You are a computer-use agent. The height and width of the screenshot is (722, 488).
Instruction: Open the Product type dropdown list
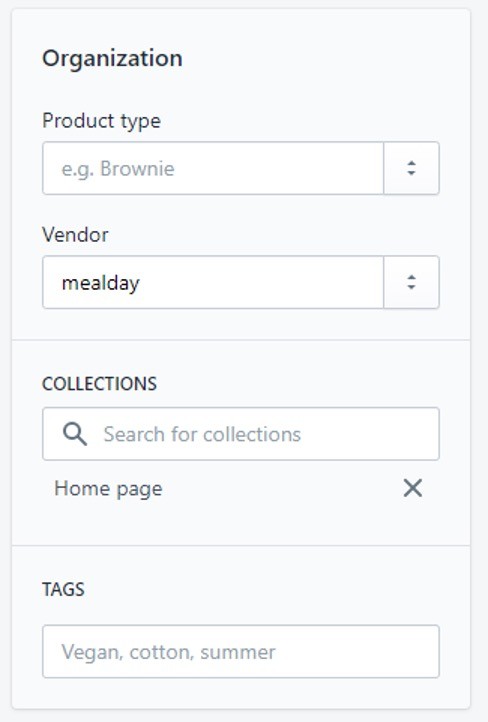(x=411, y=168)
